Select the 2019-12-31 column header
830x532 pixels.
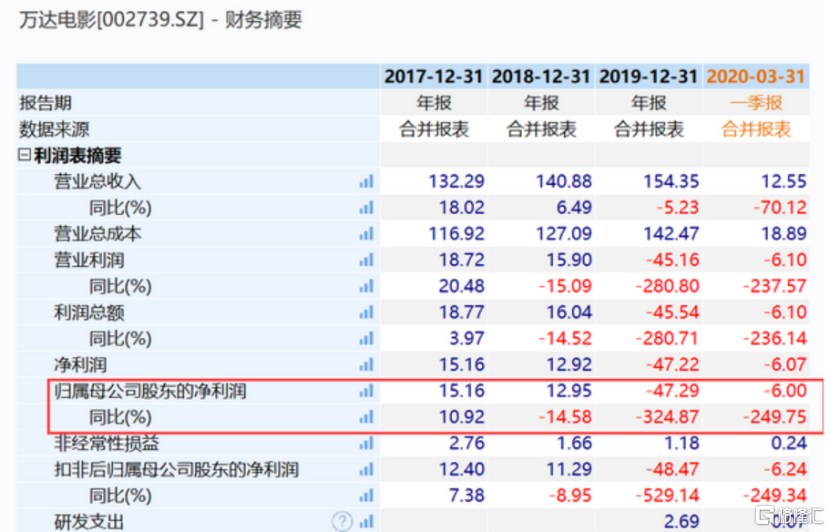648,77
